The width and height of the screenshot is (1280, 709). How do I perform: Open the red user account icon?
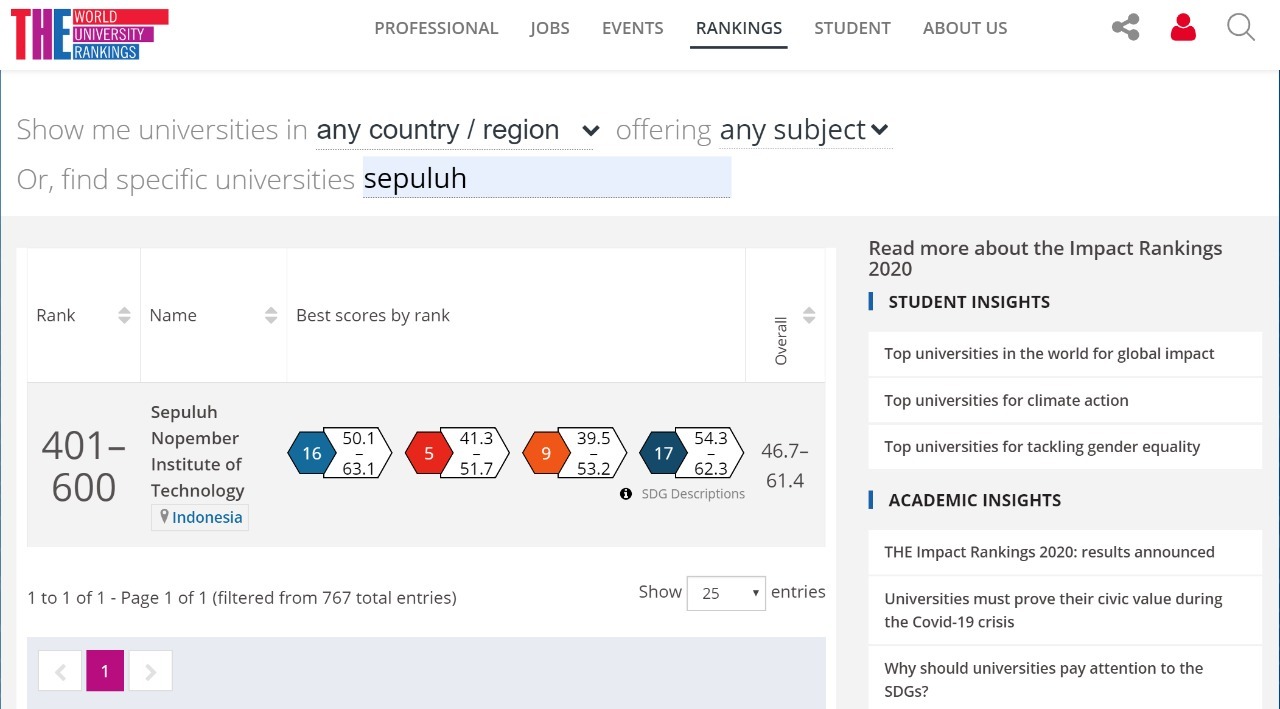point(1183,27)
